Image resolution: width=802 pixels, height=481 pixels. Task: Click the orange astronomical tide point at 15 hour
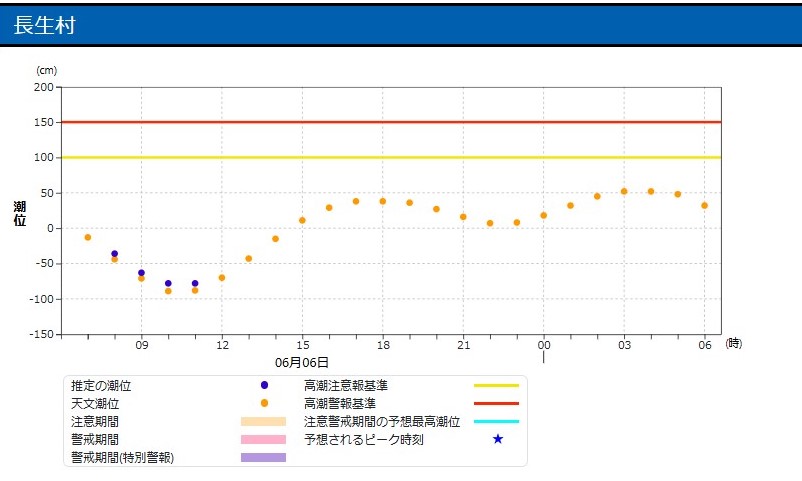pos(302,220)
